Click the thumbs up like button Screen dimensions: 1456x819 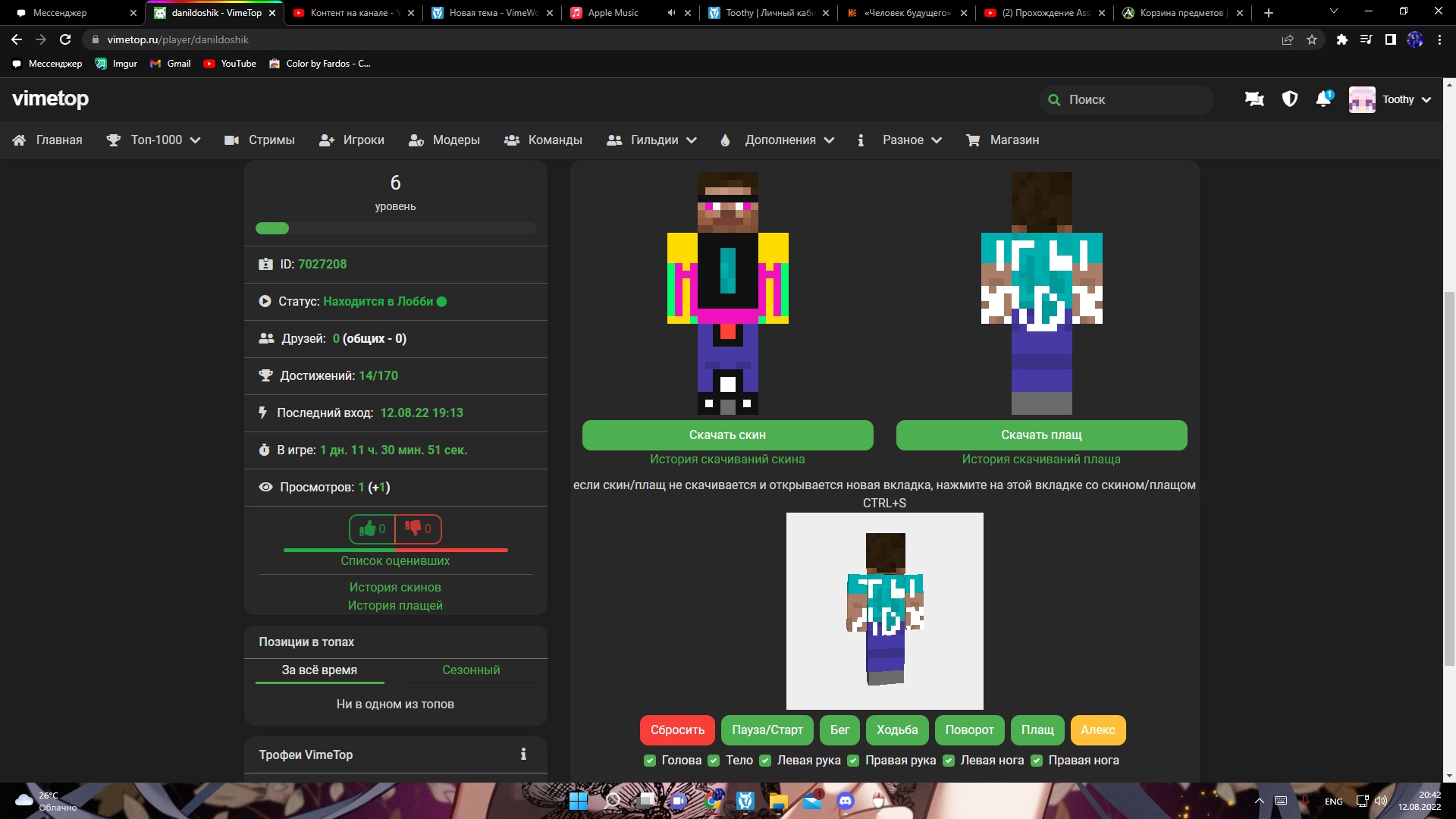click(x=372, y=529)
